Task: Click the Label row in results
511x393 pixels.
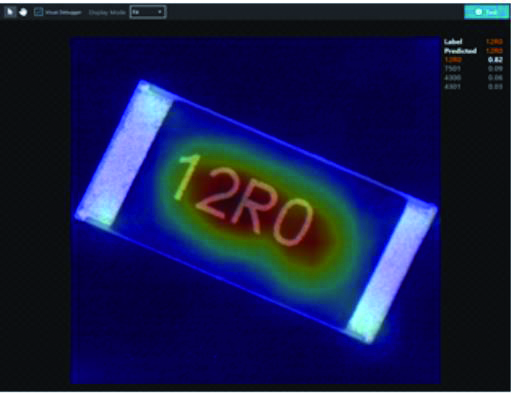Action: coord(473,42)
